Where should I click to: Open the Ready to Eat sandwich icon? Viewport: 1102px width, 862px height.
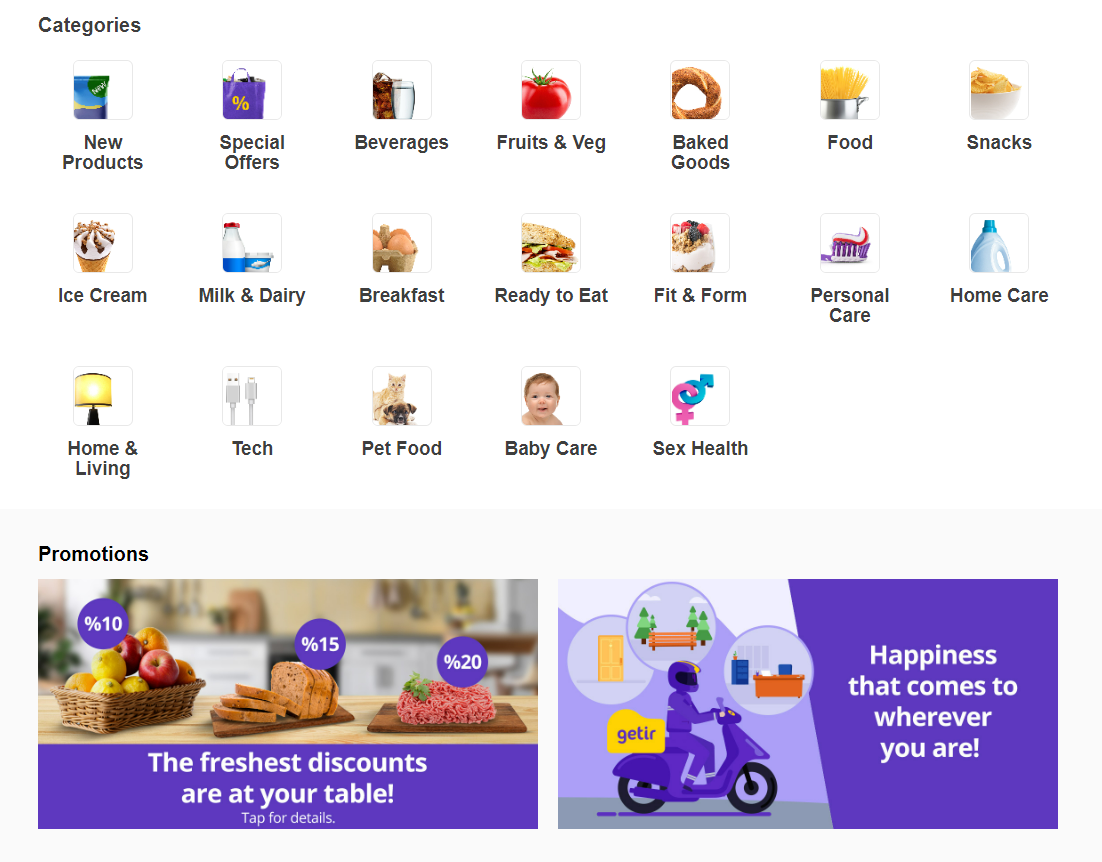[x=551, y=243]
